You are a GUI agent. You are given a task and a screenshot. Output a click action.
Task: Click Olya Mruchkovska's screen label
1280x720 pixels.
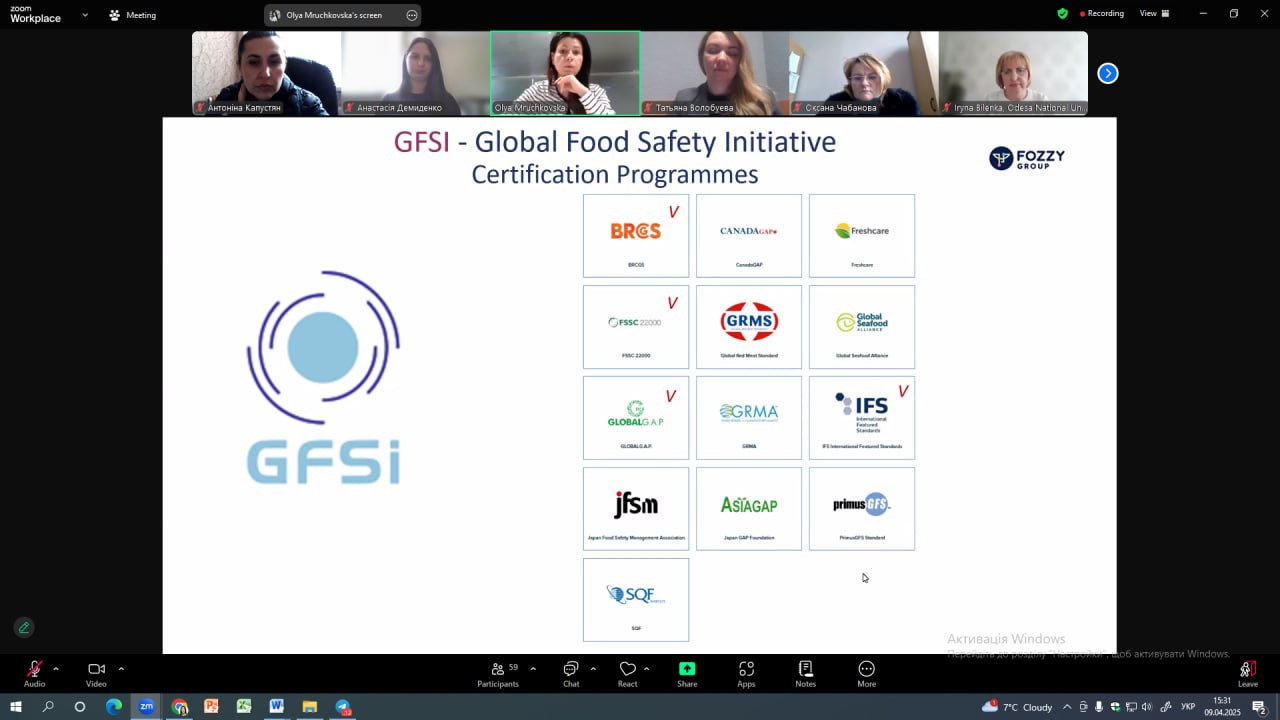click(334, 15)
